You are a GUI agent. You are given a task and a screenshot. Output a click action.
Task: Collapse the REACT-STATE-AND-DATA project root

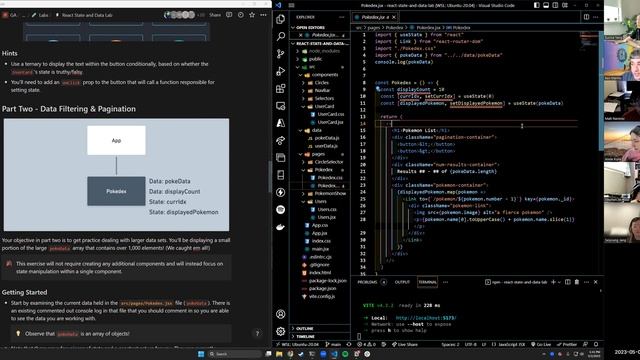(x=320, y=43)
